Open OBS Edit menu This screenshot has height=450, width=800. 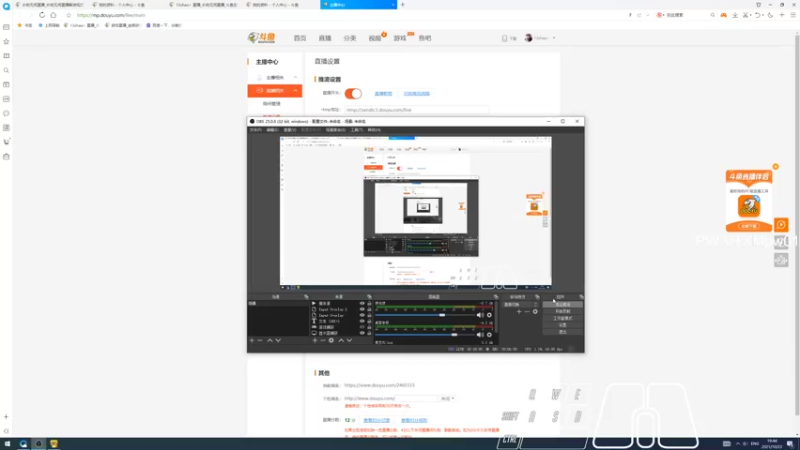point(272,130)
